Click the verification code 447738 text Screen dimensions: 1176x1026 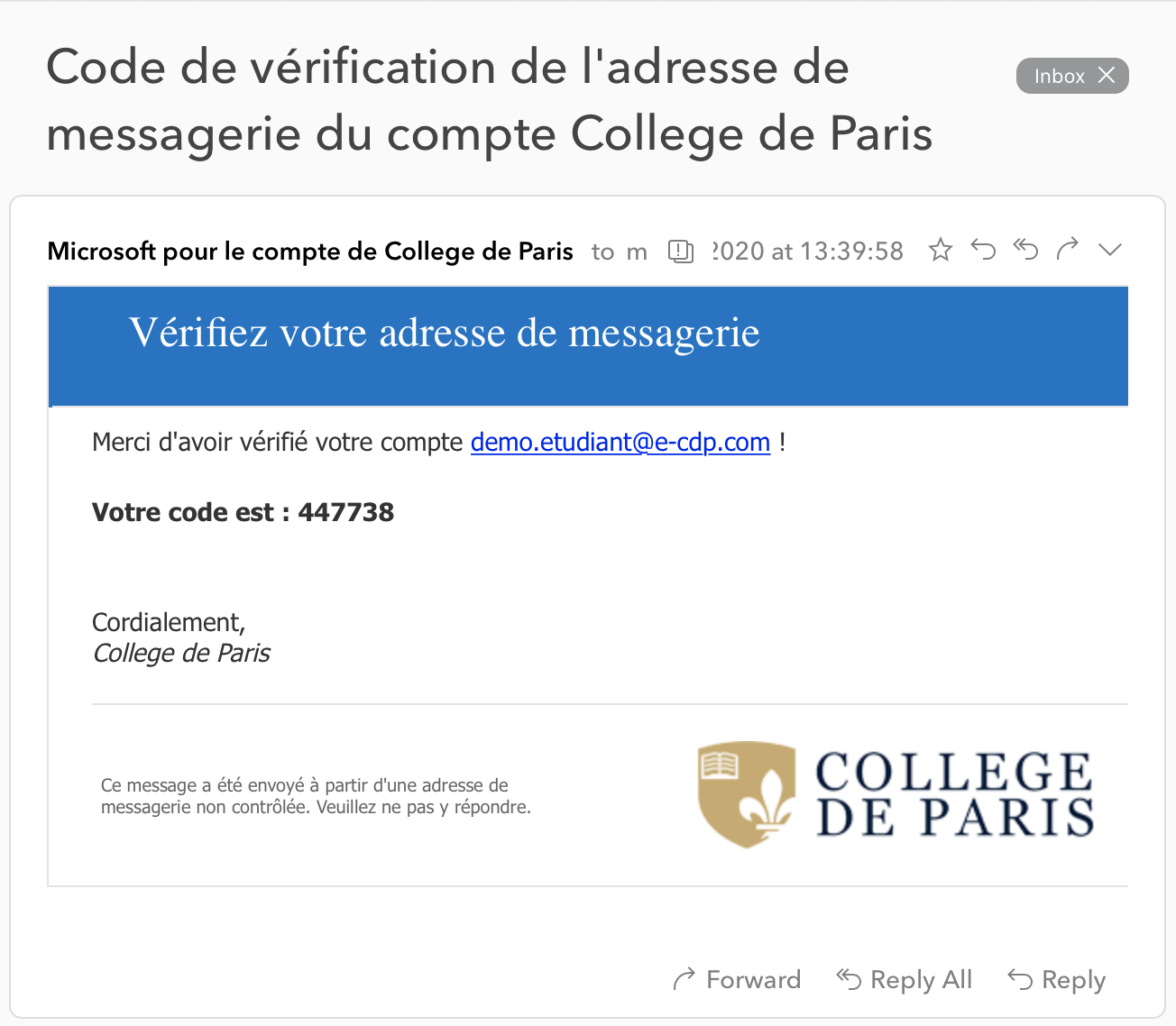[x=346, y=512]
